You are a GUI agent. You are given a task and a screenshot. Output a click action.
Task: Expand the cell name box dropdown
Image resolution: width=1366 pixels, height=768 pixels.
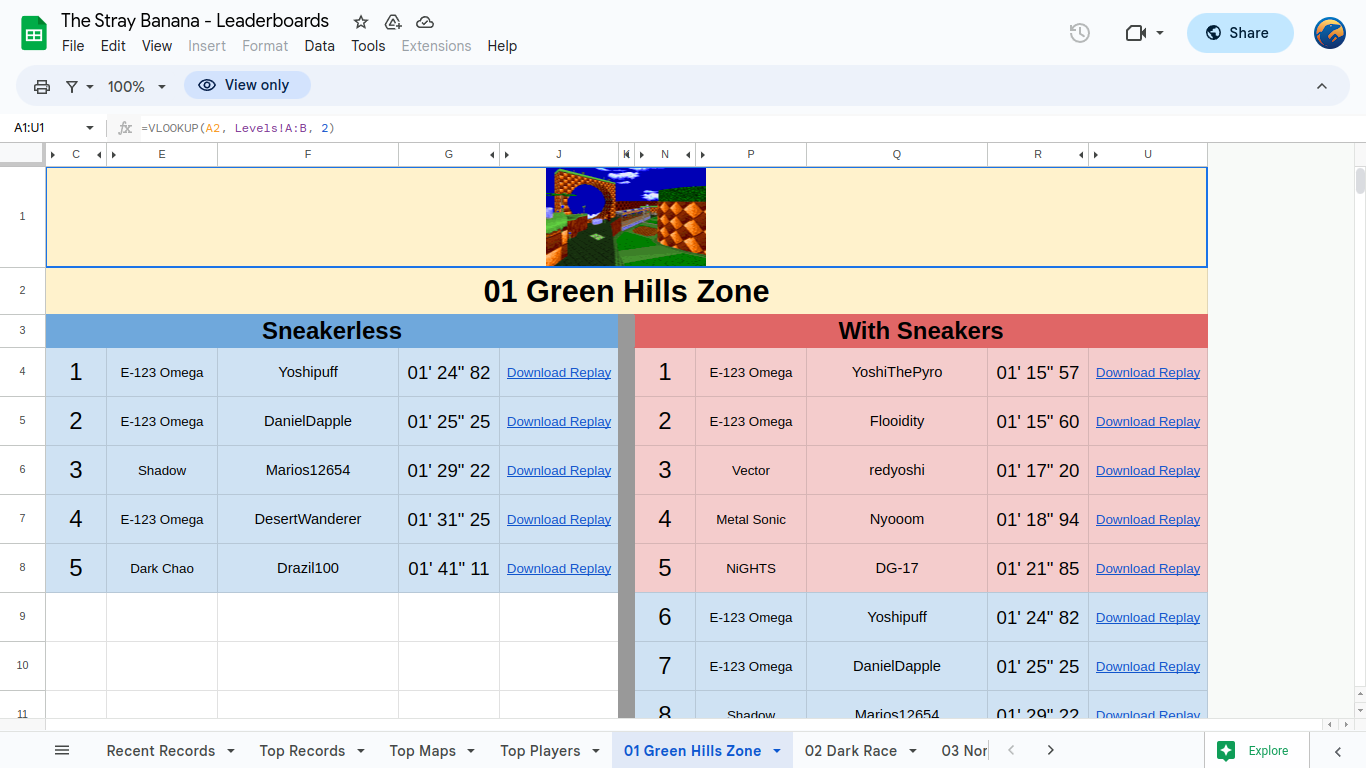point(89,128)
